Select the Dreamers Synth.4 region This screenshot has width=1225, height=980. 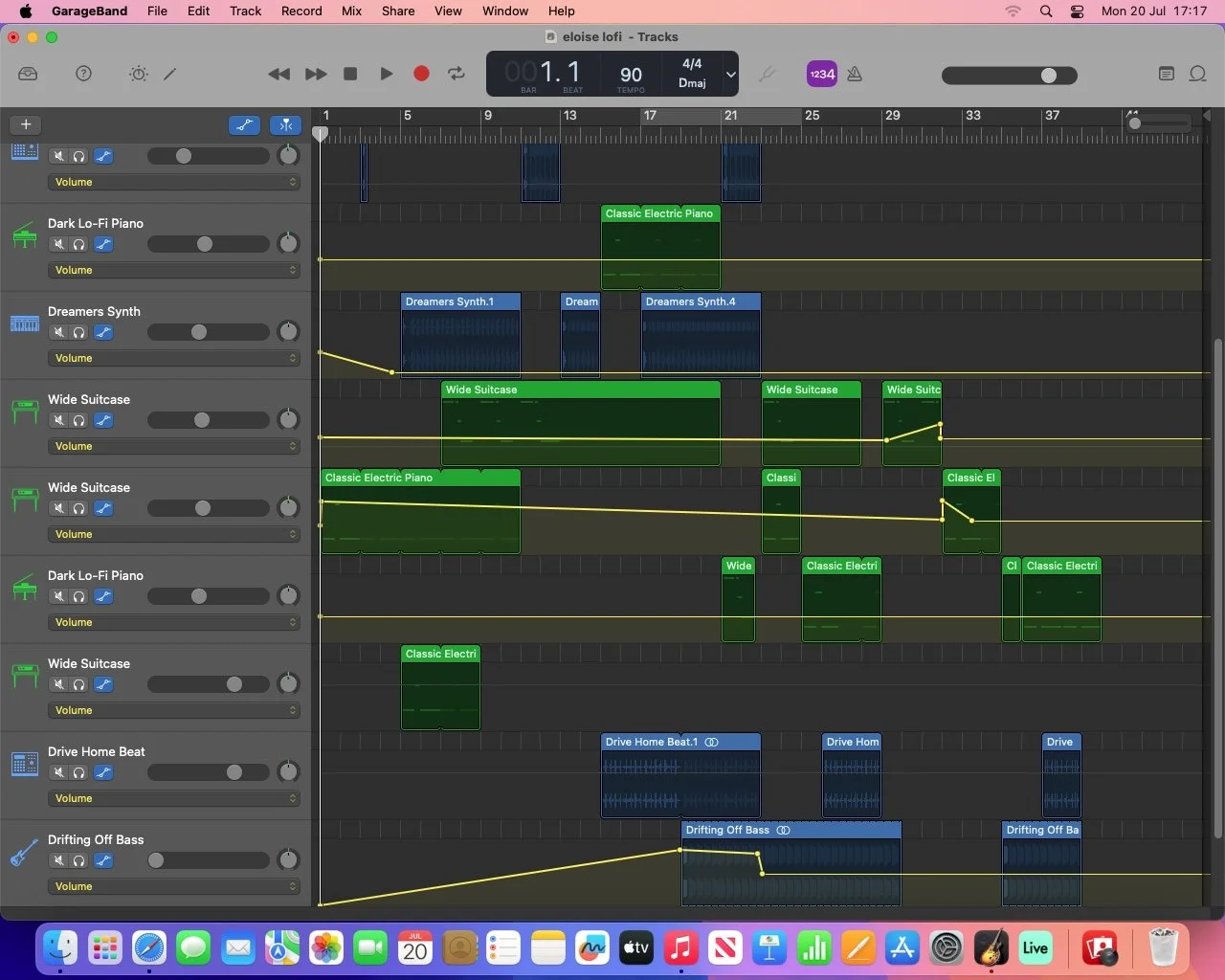(702, 334)
